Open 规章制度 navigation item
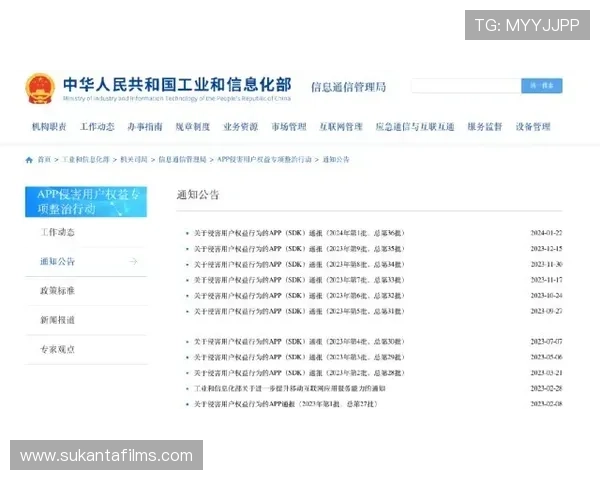Image resolution: width=600 pixels, height=480 pixels. (x=193, y=127)
